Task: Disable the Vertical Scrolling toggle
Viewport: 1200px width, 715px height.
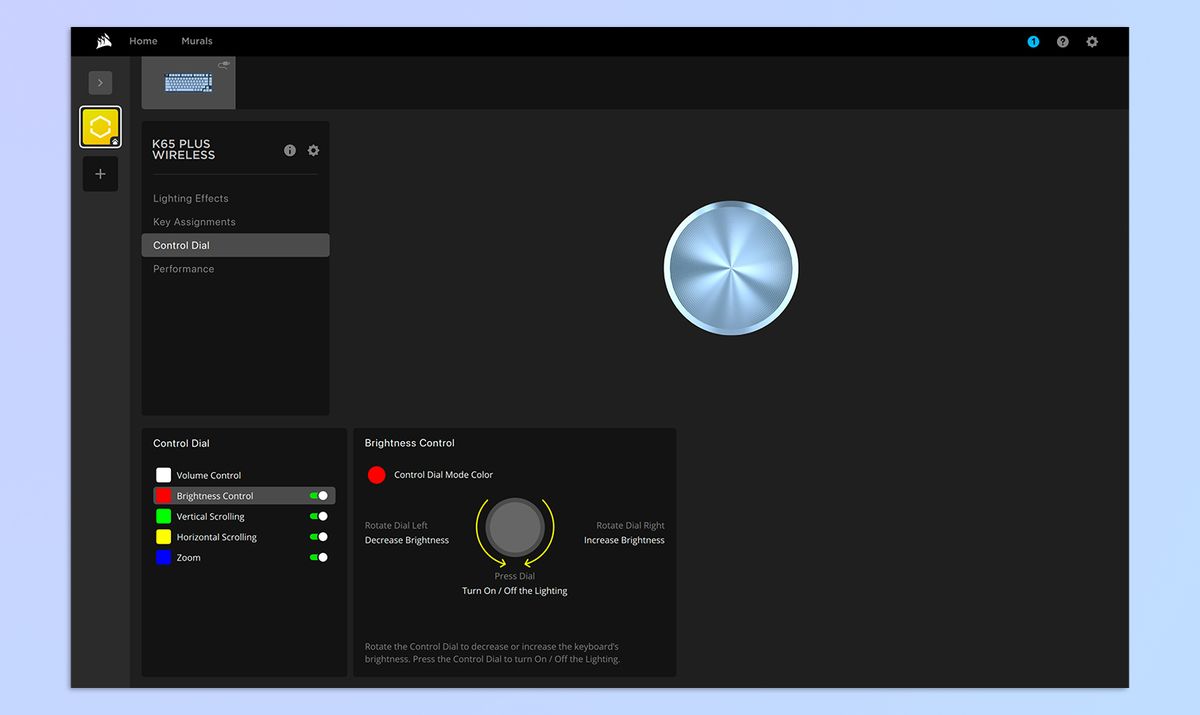Action: (x=319, y=517)
